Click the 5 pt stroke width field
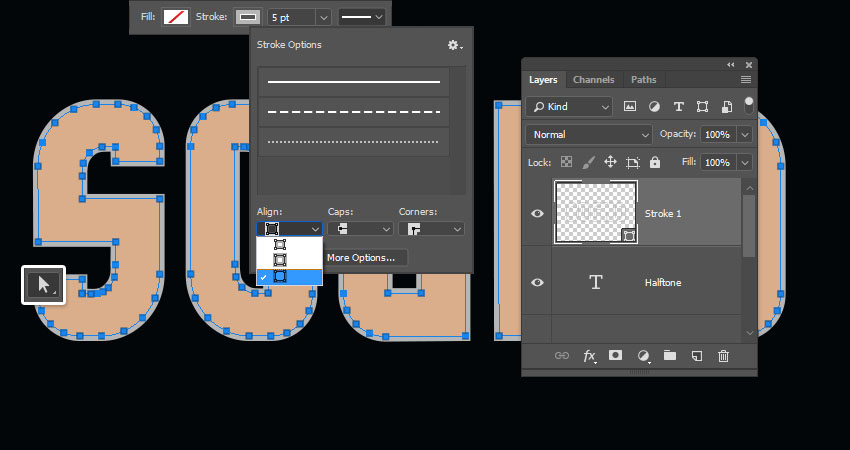 pos(292,17)
